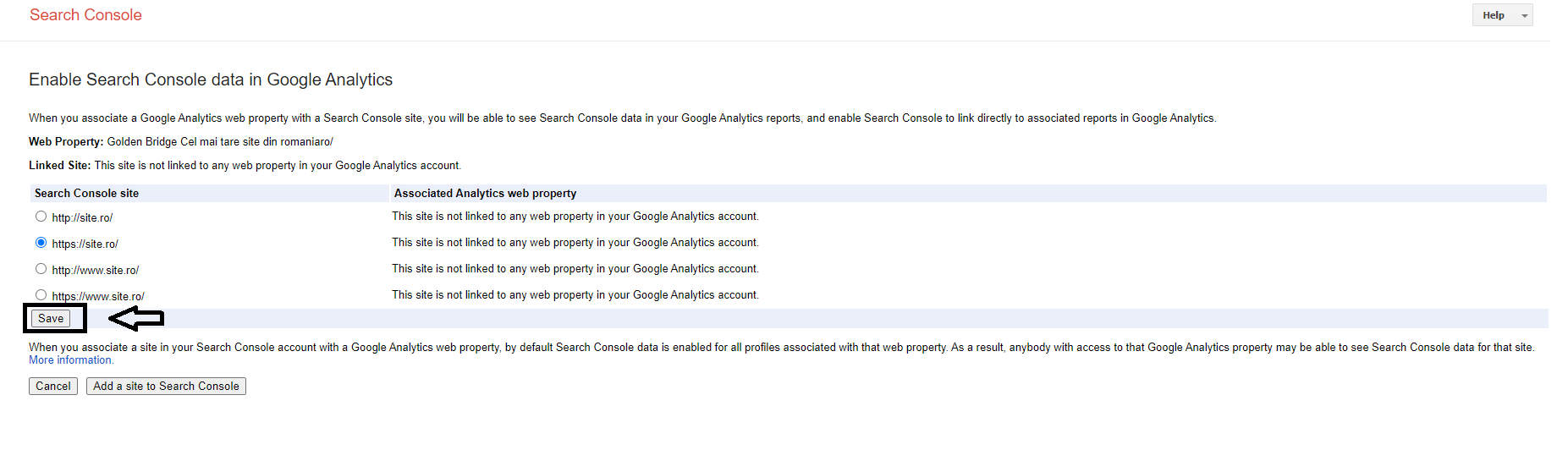Click the Golden Bridge web property name
The height and width of the screenshot is (450, 1568).
click(x=220, y=142)
